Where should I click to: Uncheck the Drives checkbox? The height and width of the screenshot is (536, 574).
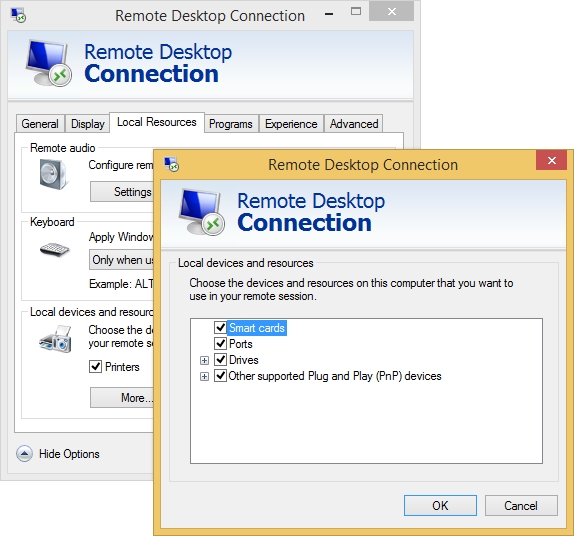coord(220,360)
